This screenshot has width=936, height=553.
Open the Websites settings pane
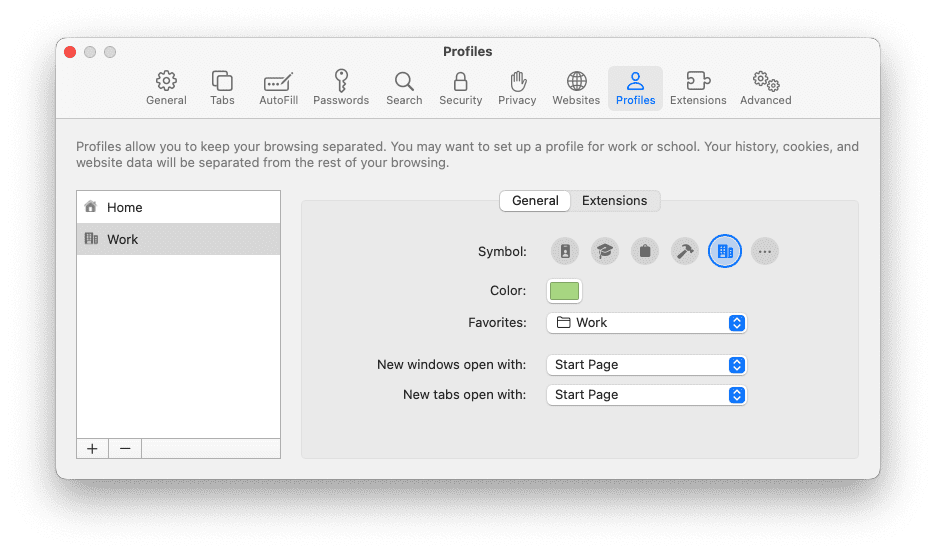(576, 88)
